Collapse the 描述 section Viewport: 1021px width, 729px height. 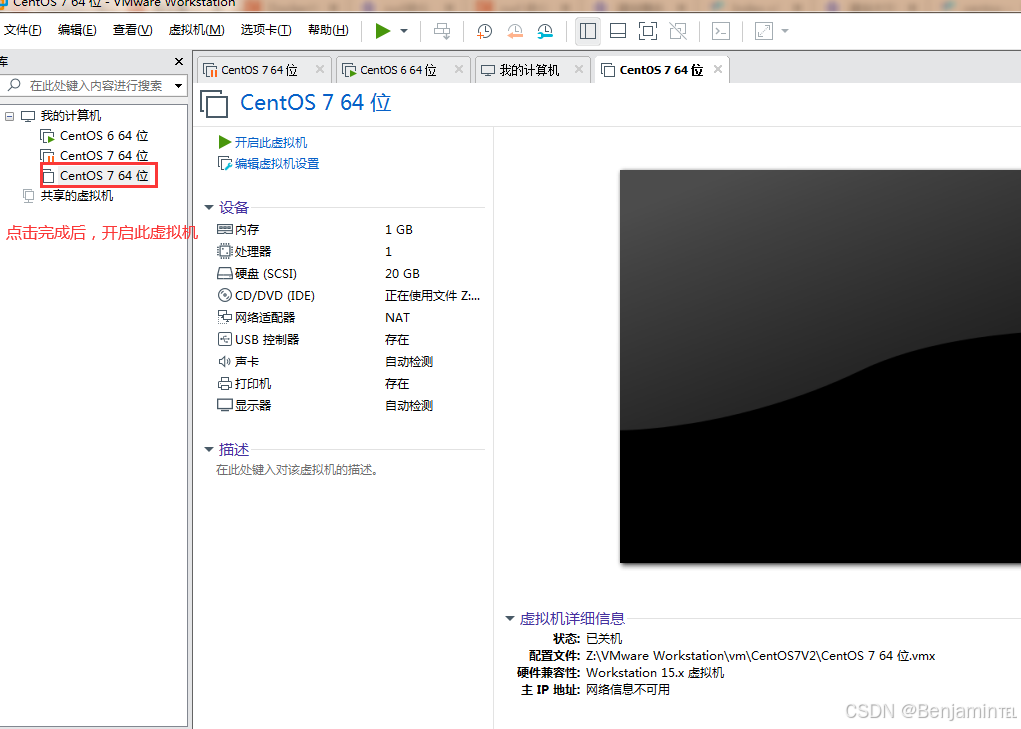(x=209, y=450)
